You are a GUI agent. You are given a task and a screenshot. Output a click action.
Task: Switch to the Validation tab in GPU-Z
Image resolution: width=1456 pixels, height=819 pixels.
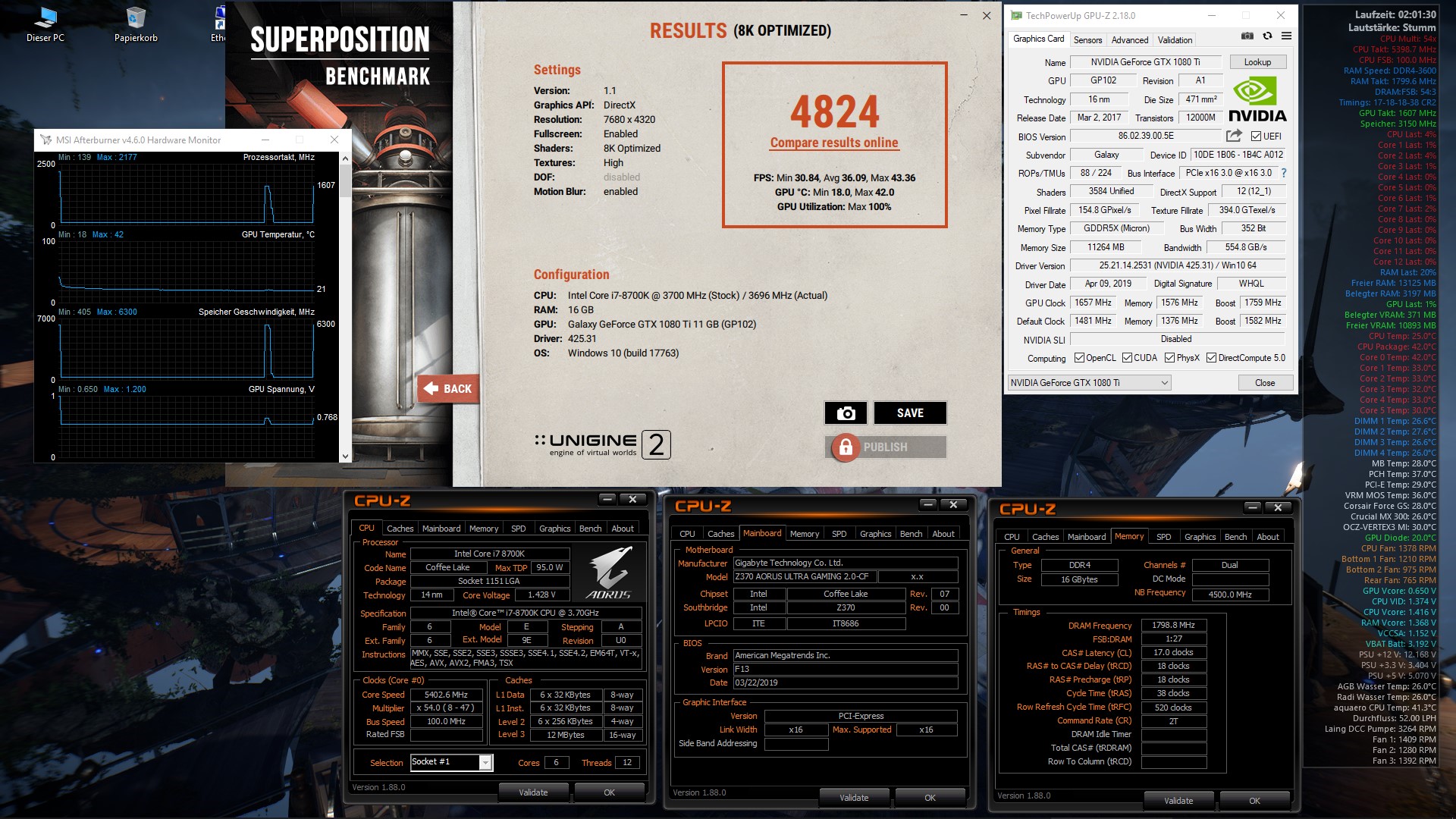click(1175, 39)
